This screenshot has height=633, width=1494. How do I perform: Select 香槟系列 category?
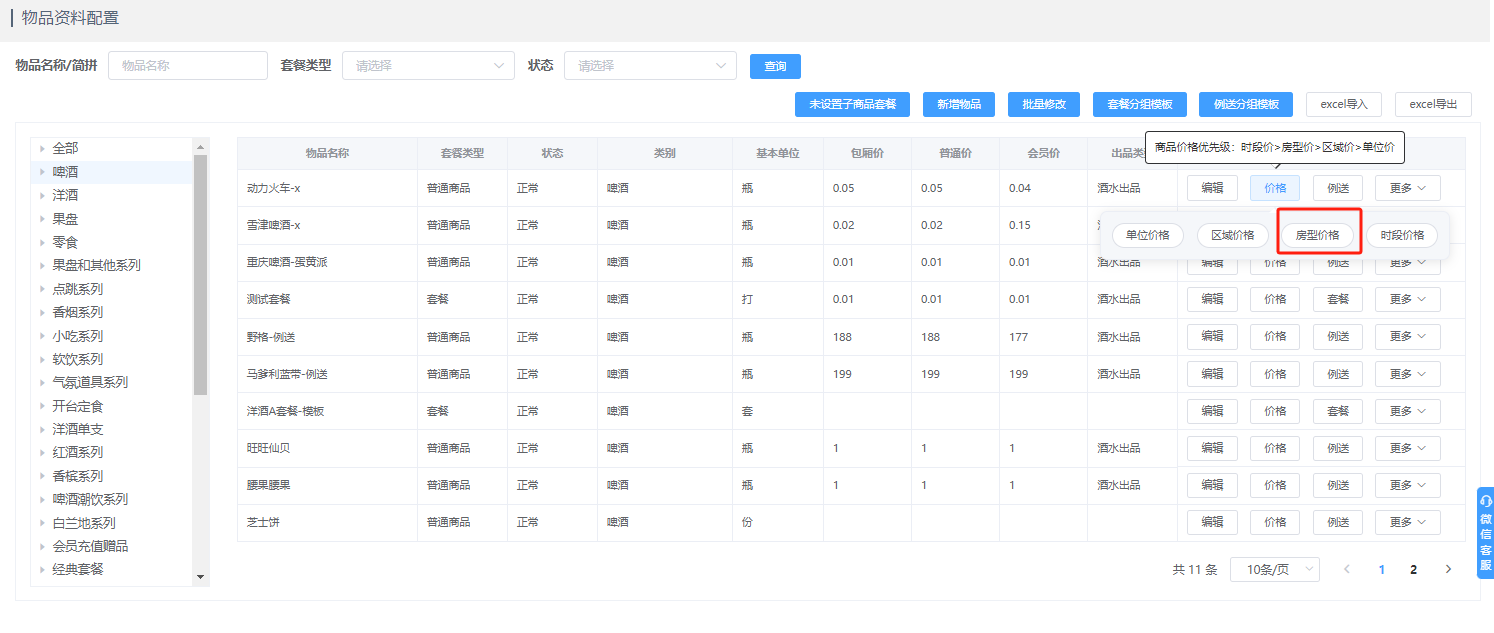77,476
